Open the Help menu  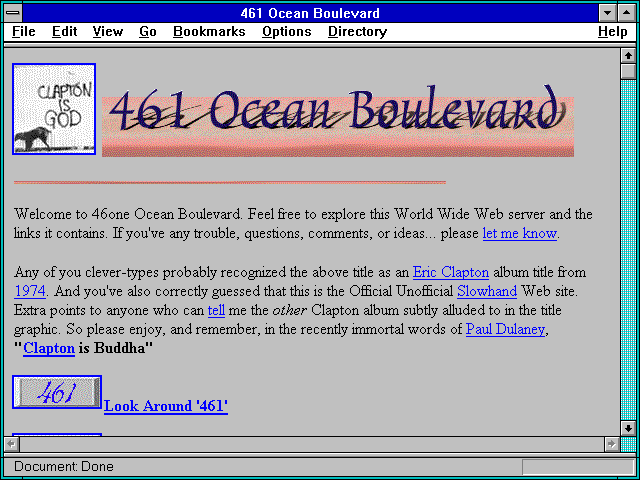(613, 31)
